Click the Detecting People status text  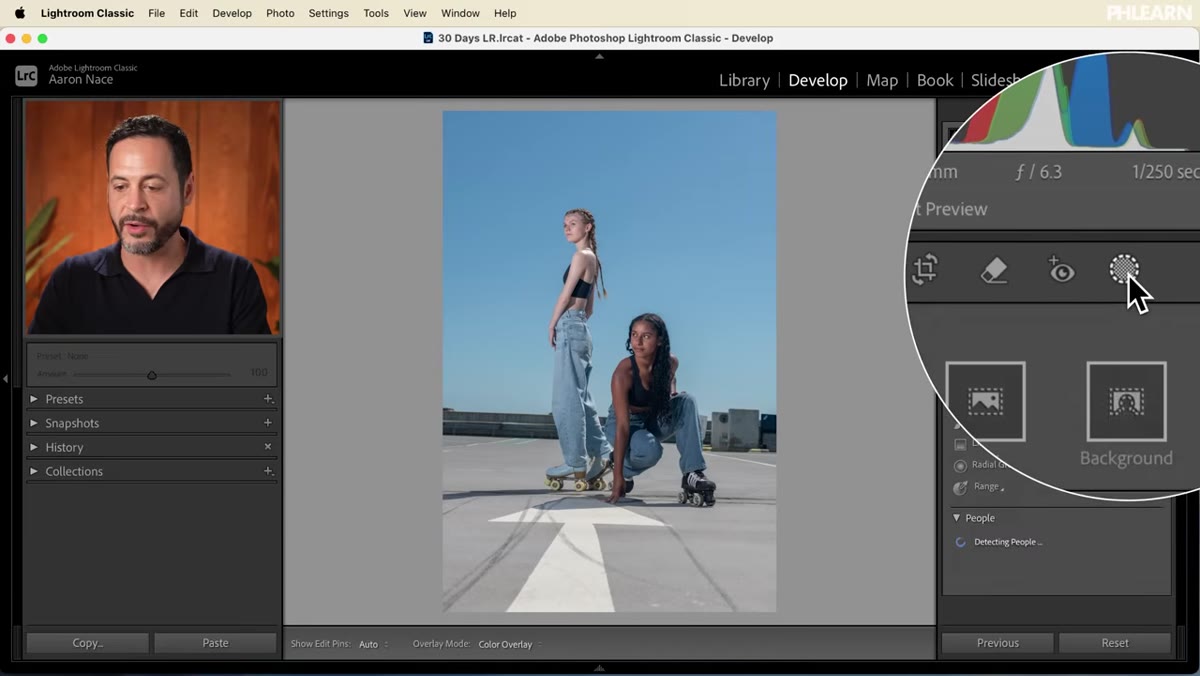click(x=1008, y=542)
